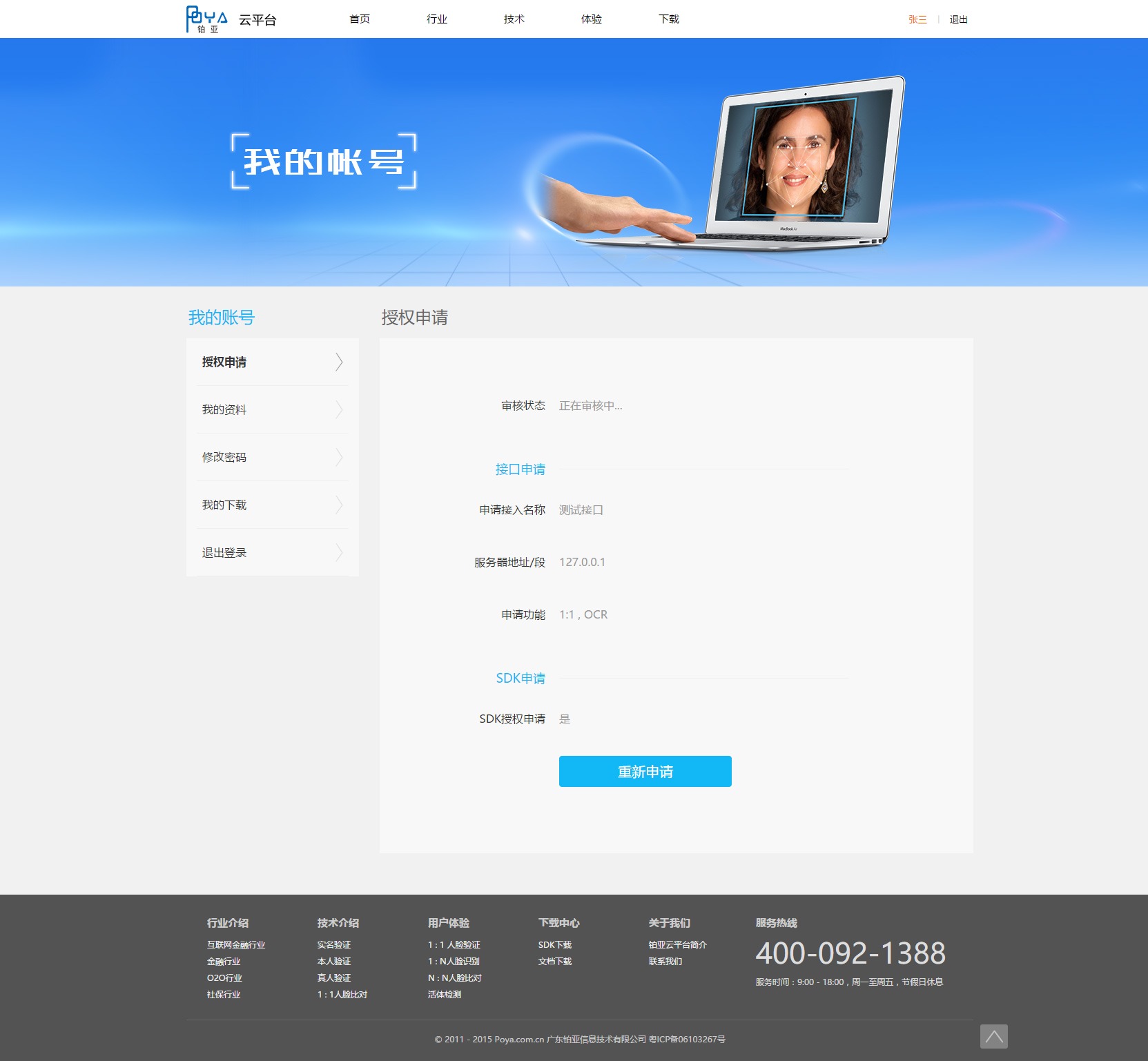Open the 互联网金融行业 footer link

click(236, 944)
